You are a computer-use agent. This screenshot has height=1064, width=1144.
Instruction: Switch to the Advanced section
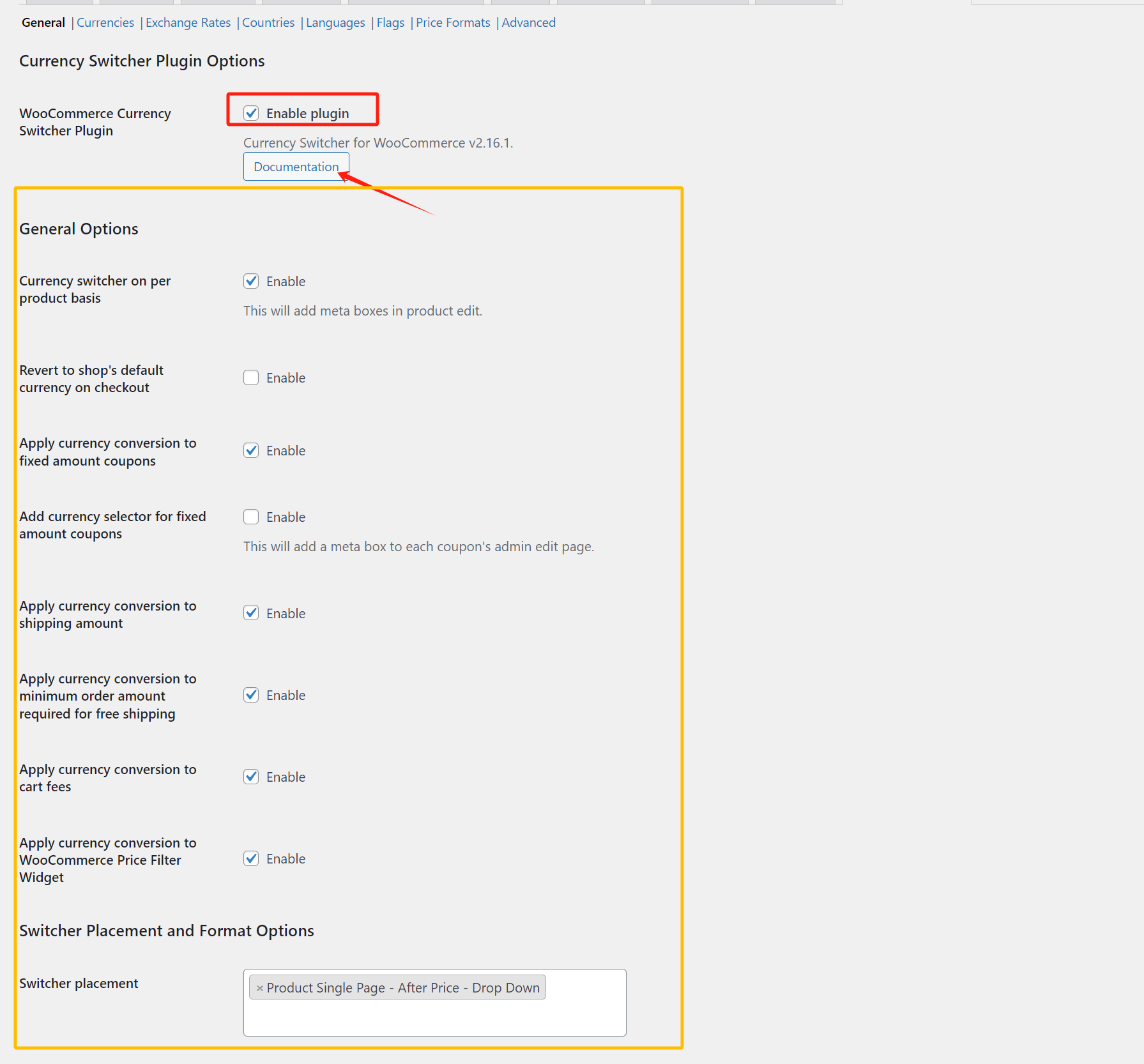(x=528, y=23)
